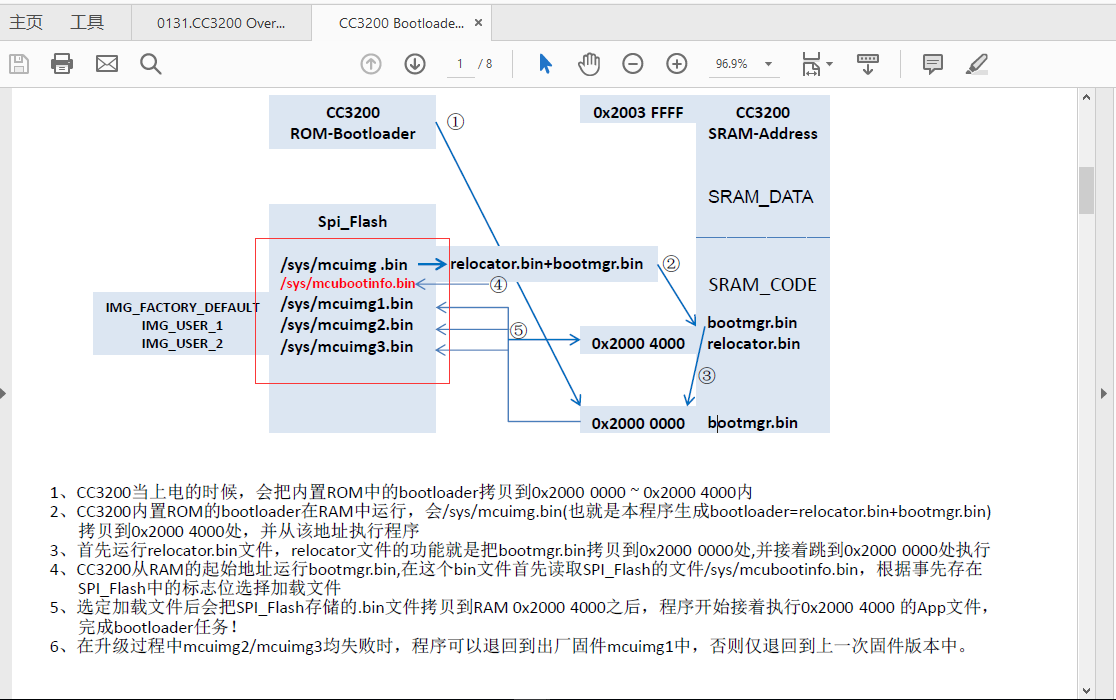Image resolution: width=1116 pixels, height=700 pixels.
Task: Print the document with printer icon
Action: (x=62, y=64)
